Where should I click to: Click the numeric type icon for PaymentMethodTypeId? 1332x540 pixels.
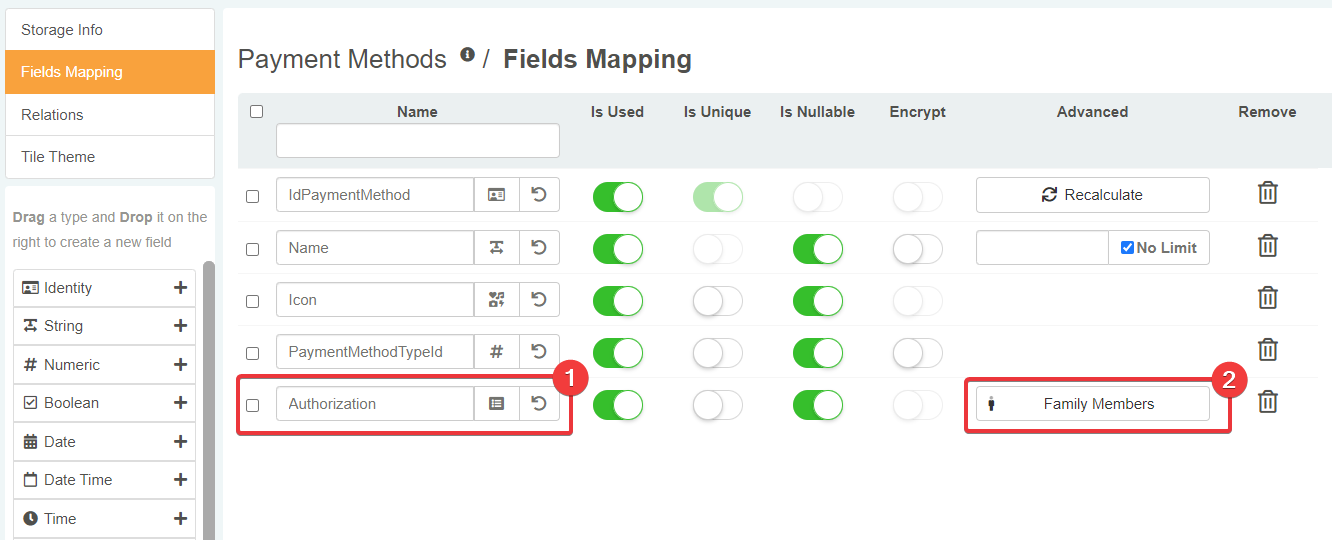click(496, 352)
